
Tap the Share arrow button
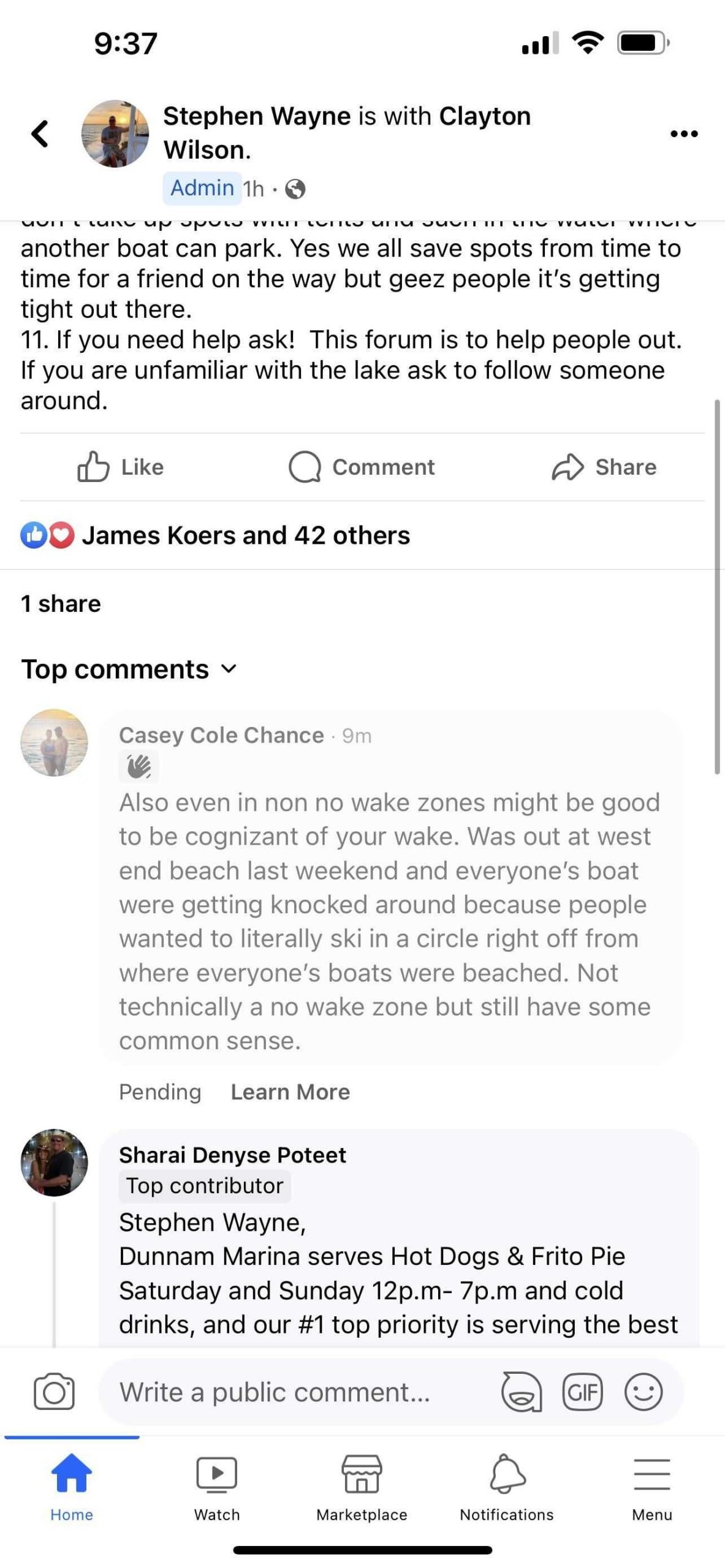(x=604, y=467)
